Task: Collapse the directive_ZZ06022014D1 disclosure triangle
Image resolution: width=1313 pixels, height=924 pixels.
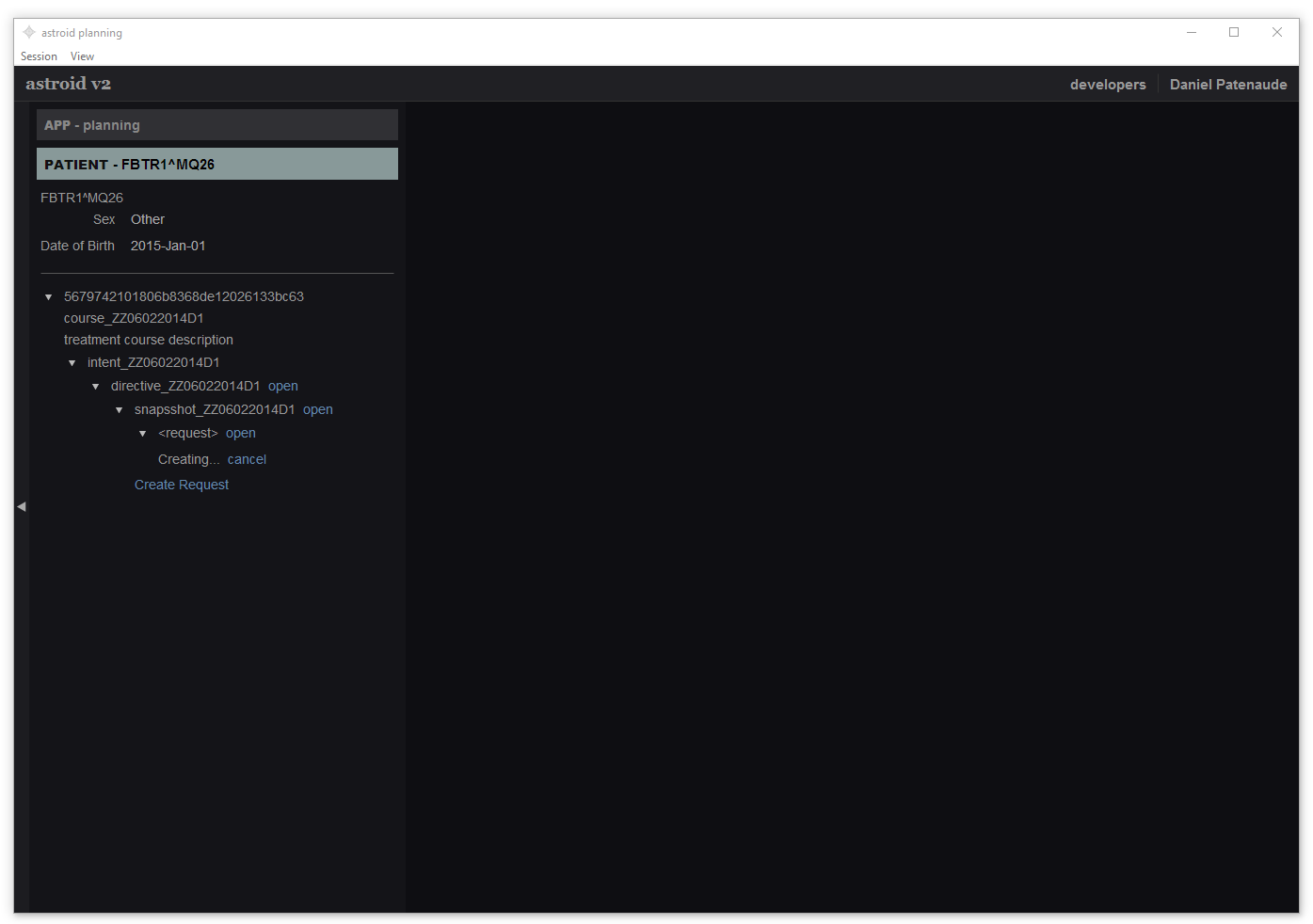Action: click(96, 387)
